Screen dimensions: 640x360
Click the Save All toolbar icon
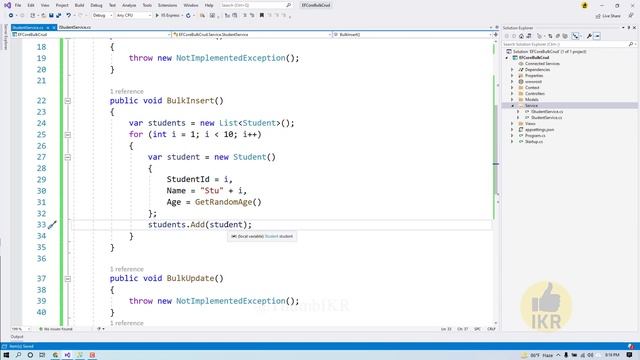(x=58, y=16)
